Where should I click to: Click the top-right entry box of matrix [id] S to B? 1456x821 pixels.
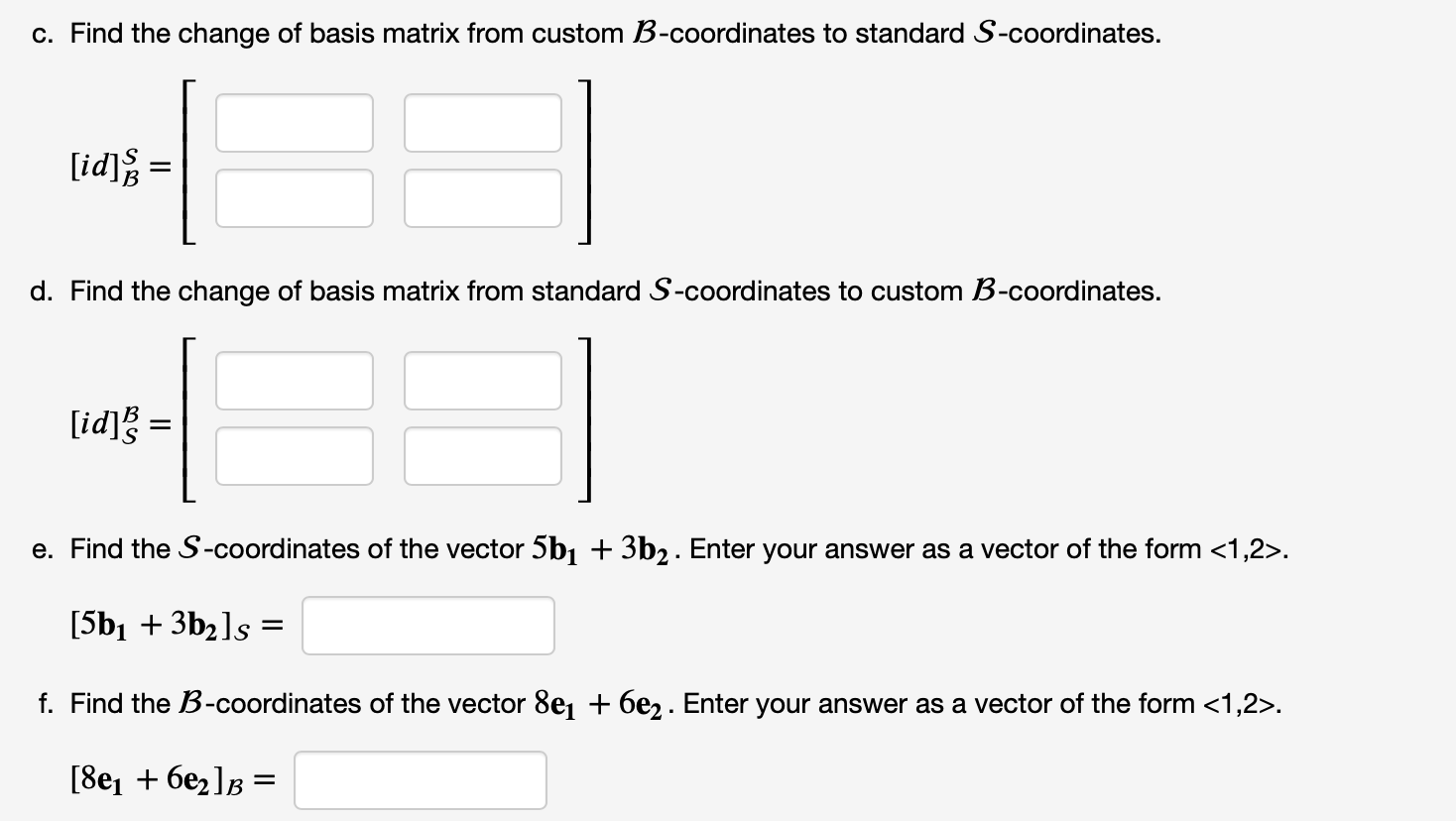coord(481,380)
